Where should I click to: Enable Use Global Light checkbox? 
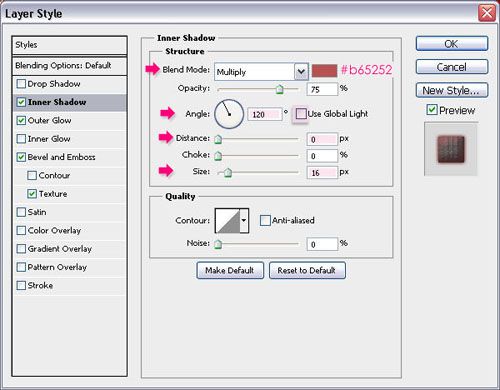pyautogui.click(x=301, y=114)
